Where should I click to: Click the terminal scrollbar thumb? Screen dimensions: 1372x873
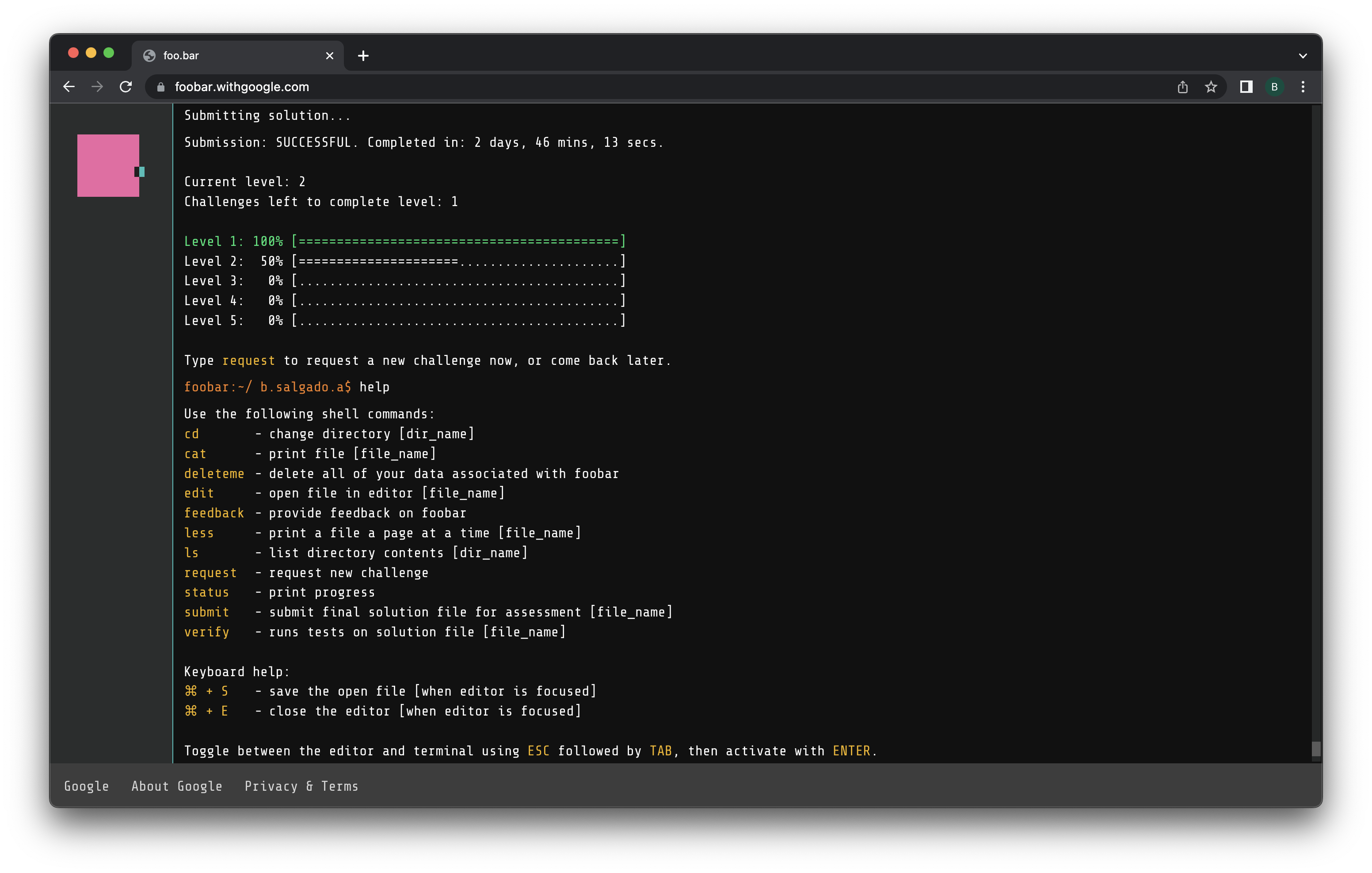point(1315,749)
